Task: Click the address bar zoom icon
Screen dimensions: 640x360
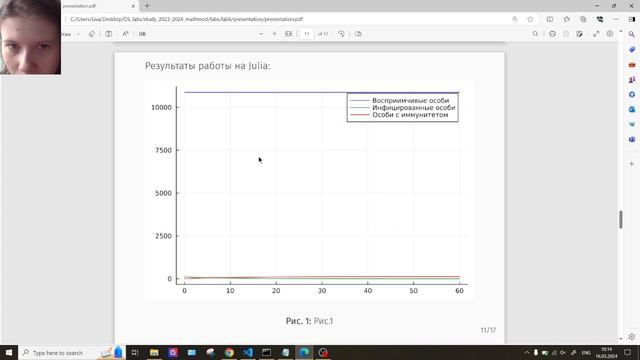Action: 515,19
